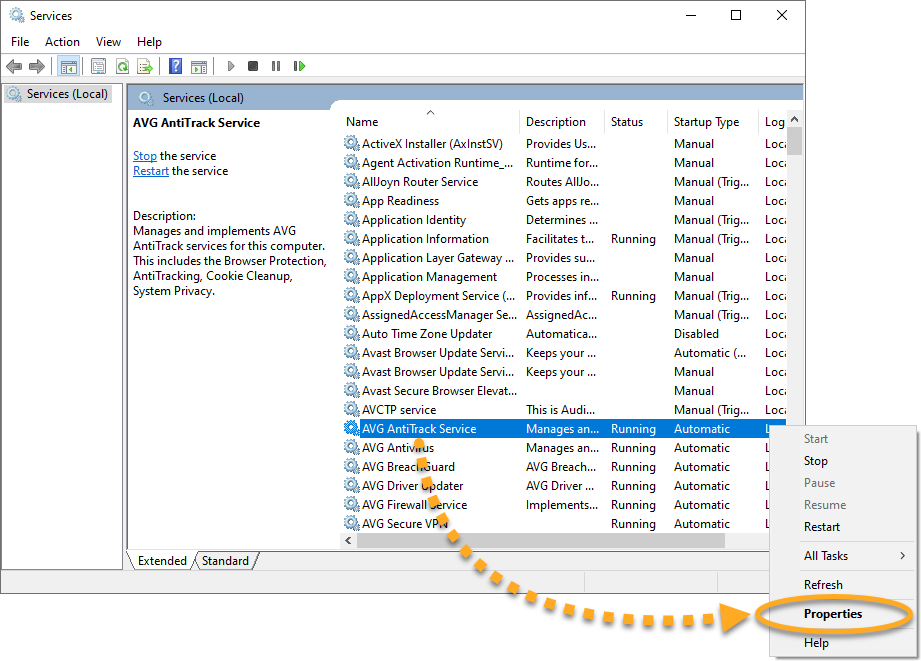Open Help via the blue question mark icon
The width and height of the screenshot is (921, 661).
click(x=175, y=67)
